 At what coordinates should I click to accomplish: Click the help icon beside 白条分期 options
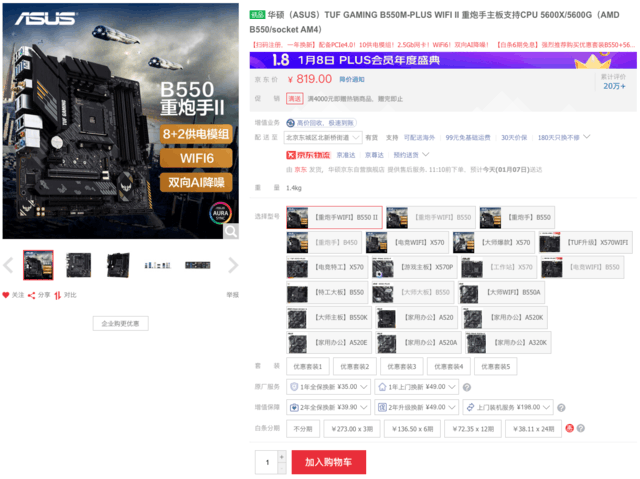point(581,428)
